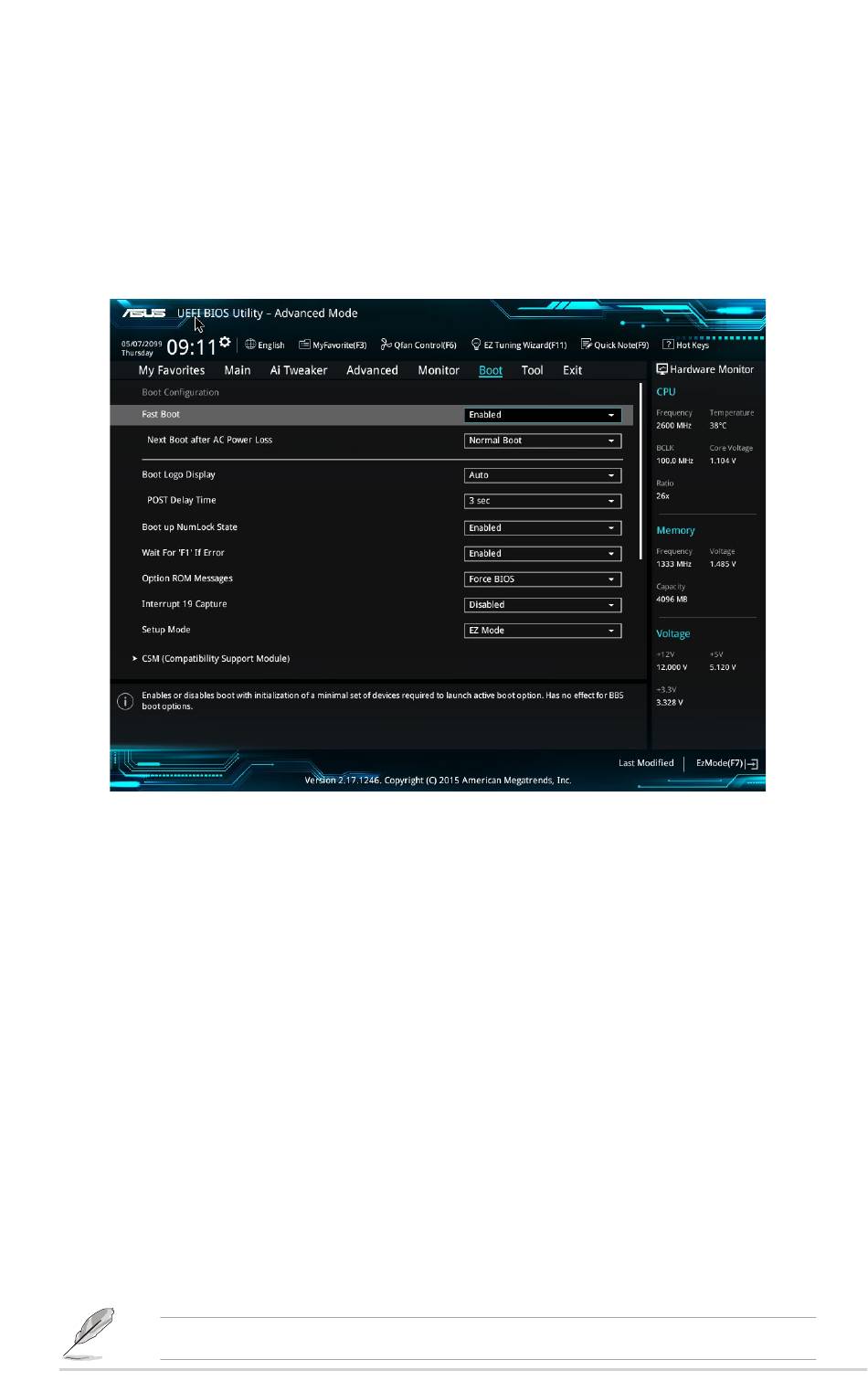Open Next Boot after AC Power Loss dropdown

543,441
